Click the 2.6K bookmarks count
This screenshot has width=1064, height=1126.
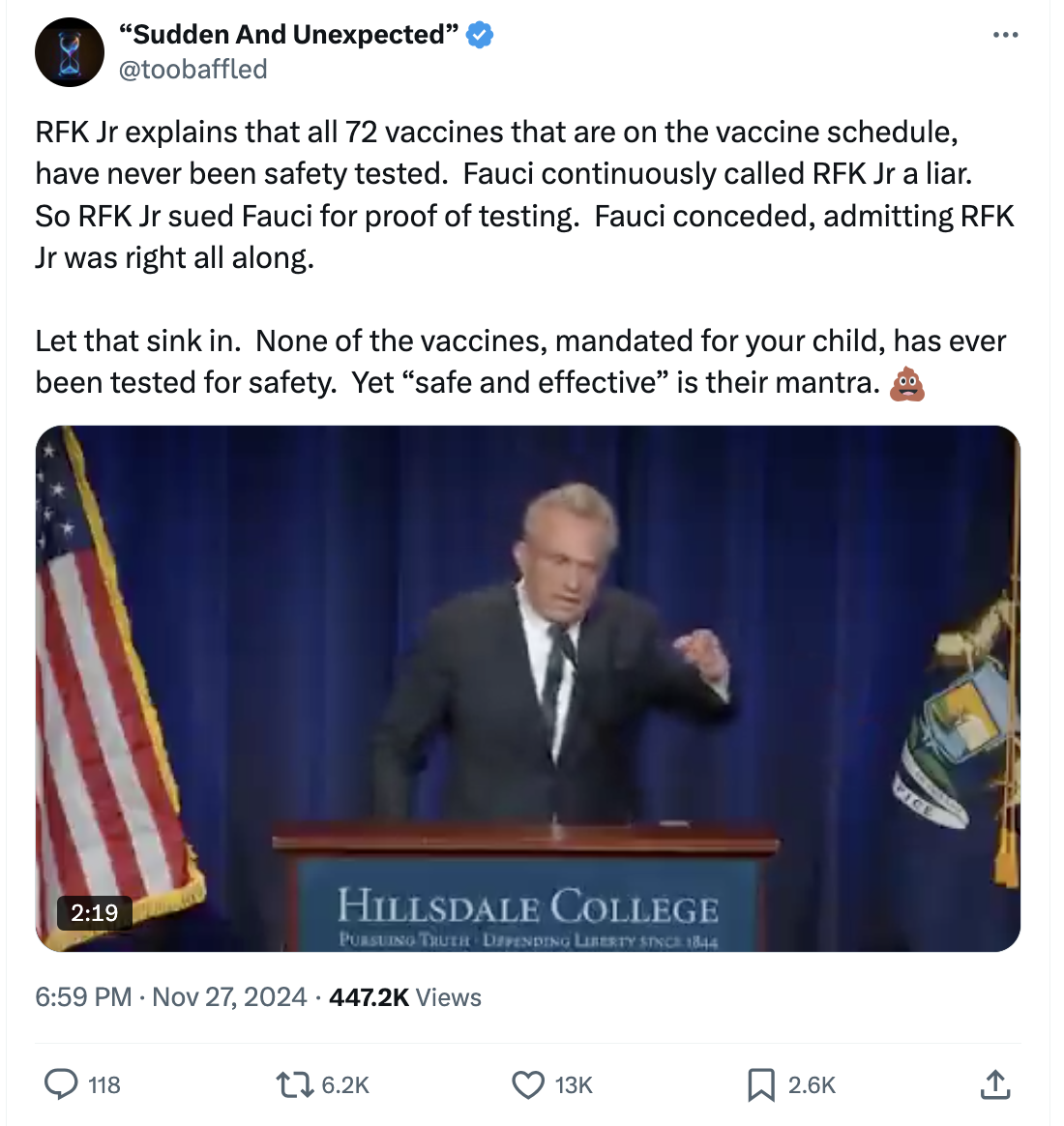click(x=812, y=1085)
